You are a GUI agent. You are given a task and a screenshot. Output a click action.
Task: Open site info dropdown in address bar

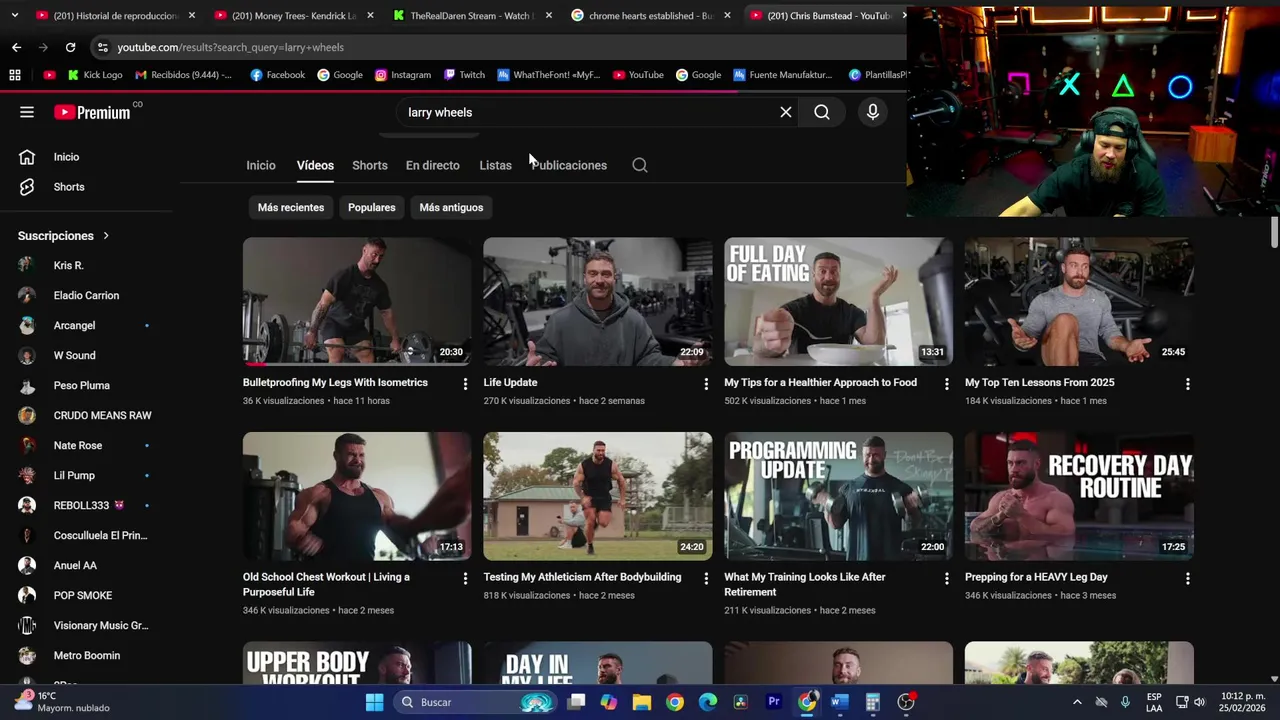point(101,47)
